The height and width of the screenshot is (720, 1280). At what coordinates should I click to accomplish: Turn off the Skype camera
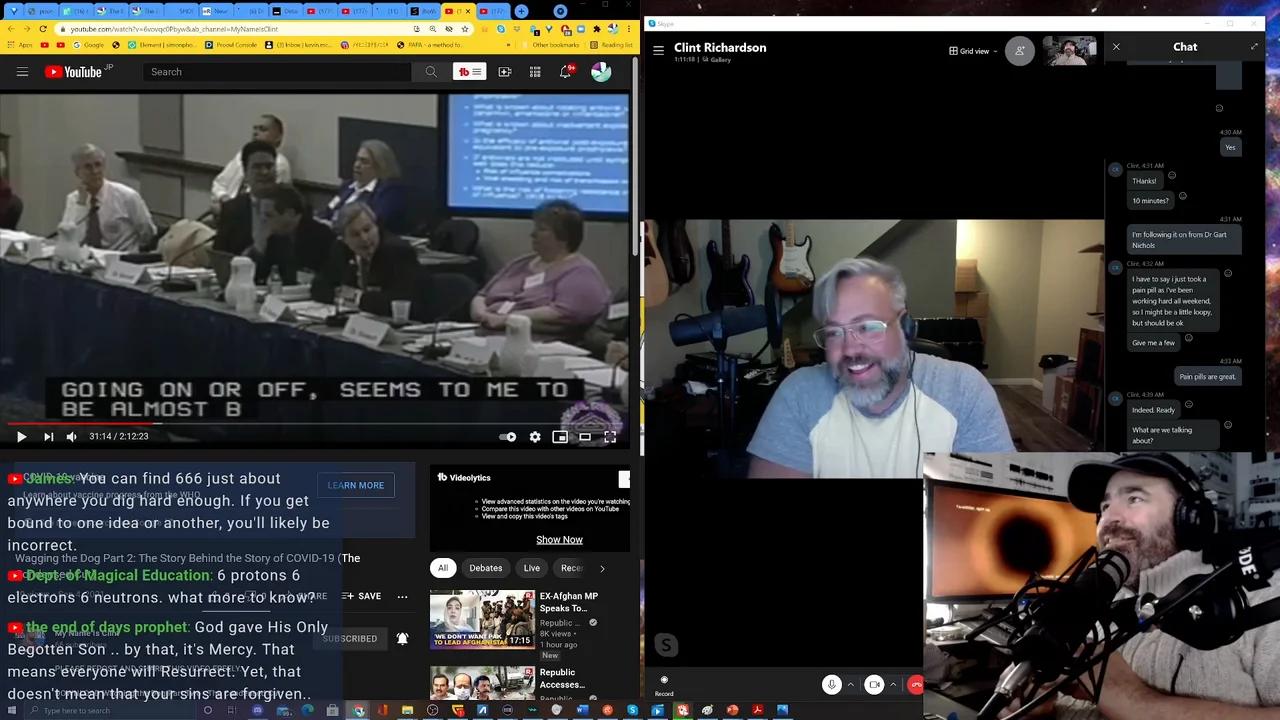point(874,685)
